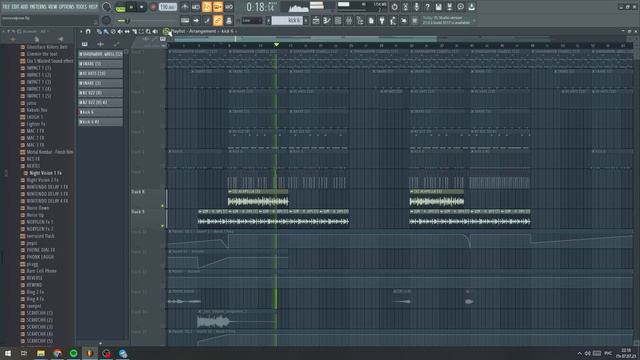Select the Playback speaker tool in playlist
This screenshot has width=640, height=360.
pos(155,31)
